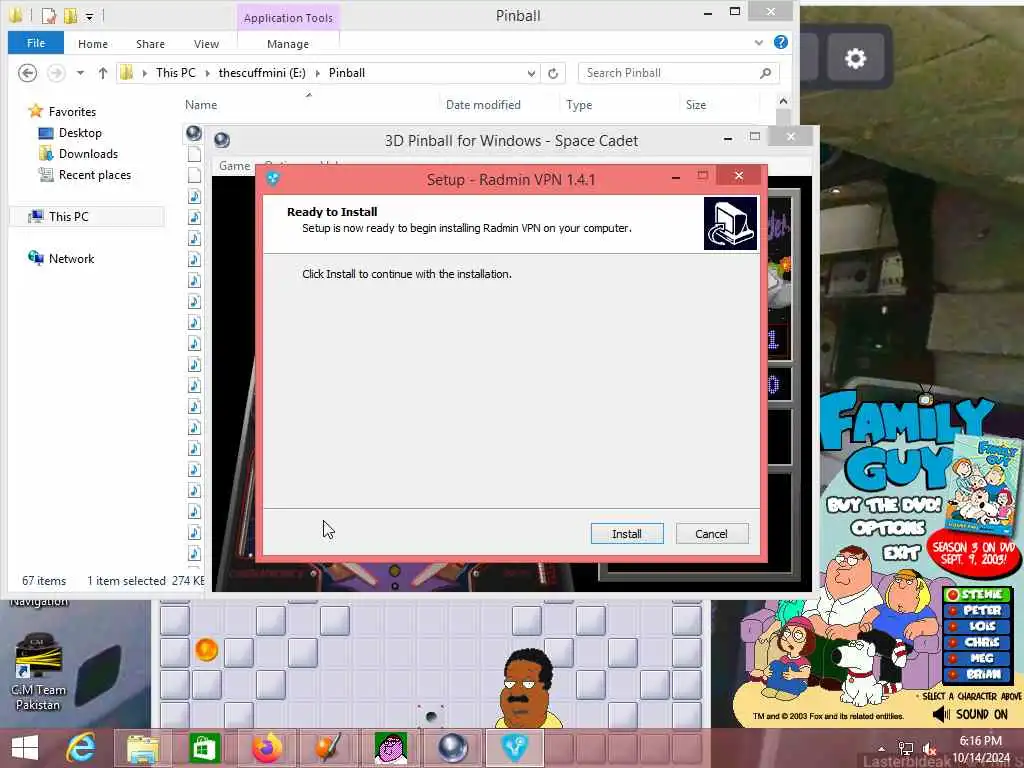Image resolution: width=1024 pixels, height=768 pixels.
Task: Click the 3D Pinball window title icon
Action: 222,140
